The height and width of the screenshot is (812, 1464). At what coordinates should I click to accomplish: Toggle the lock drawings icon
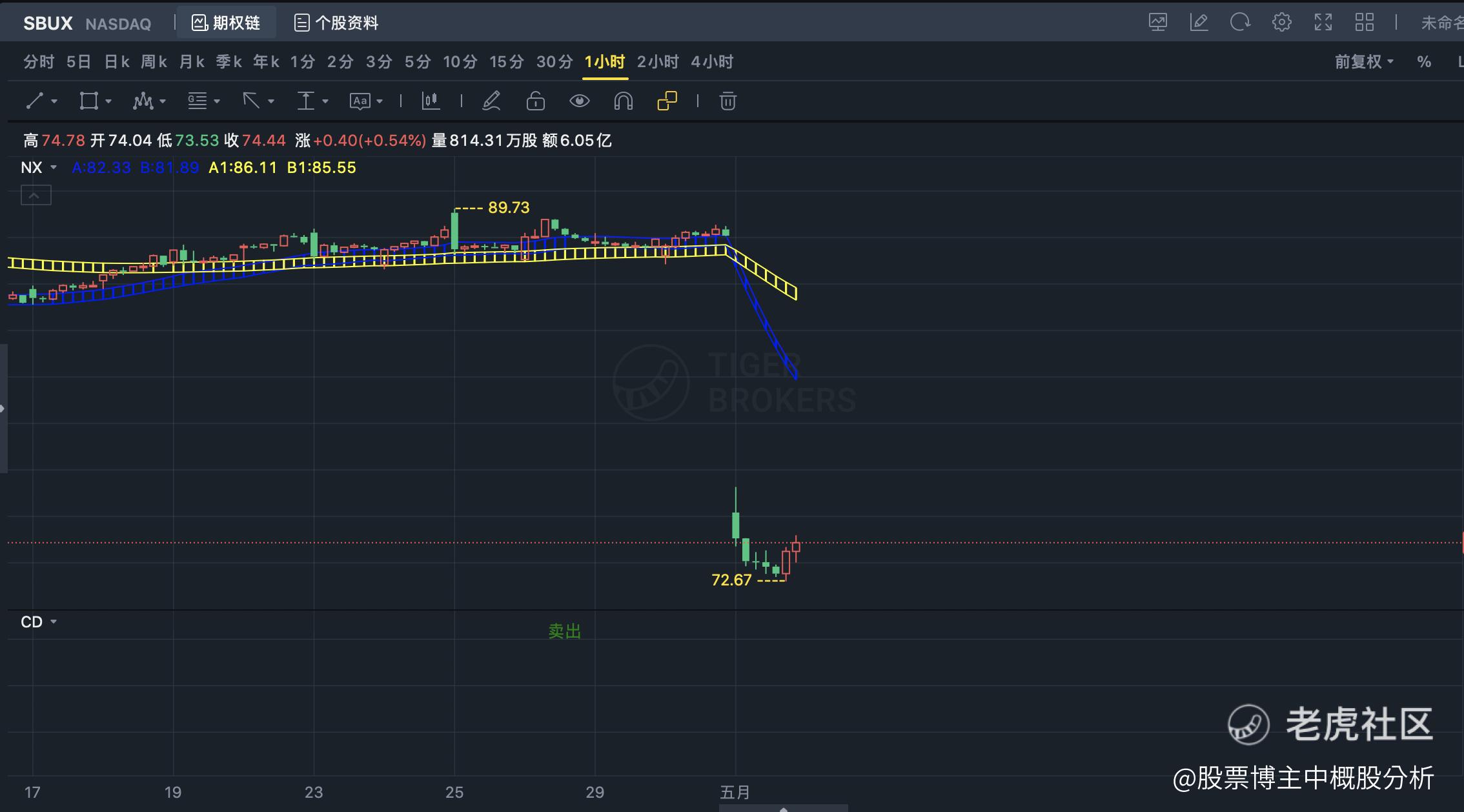pyautogui.click(x=535, y=101)
